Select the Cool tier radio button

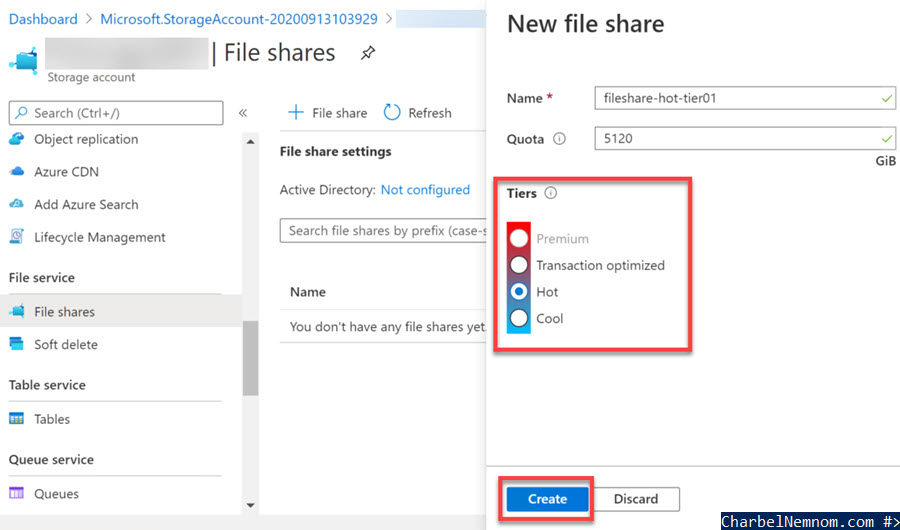(x=519, y=318)
